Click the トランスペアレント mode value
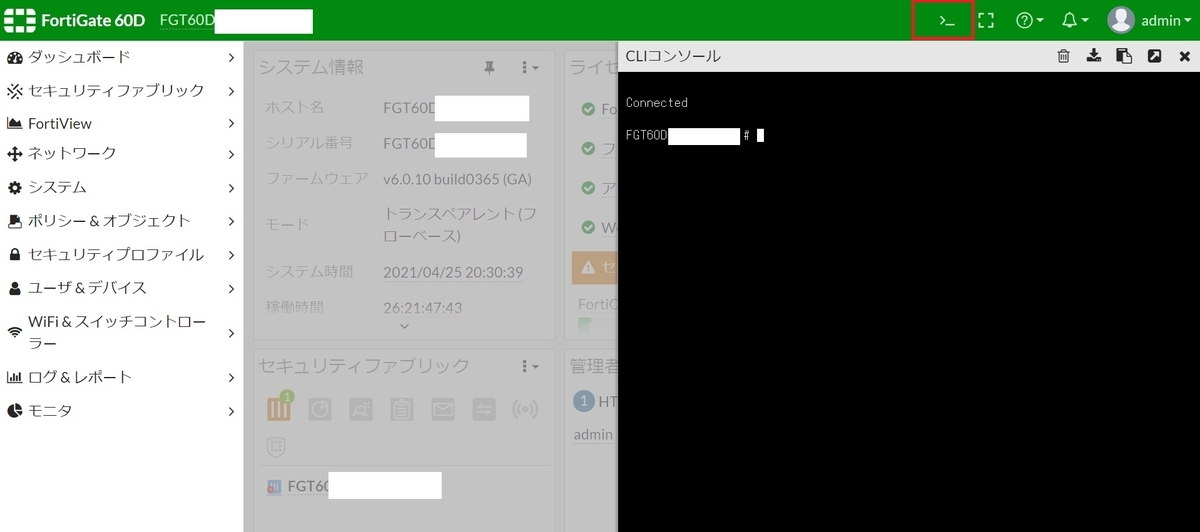The width and height of the screenshot is (1200, 532). click(458, 225)
